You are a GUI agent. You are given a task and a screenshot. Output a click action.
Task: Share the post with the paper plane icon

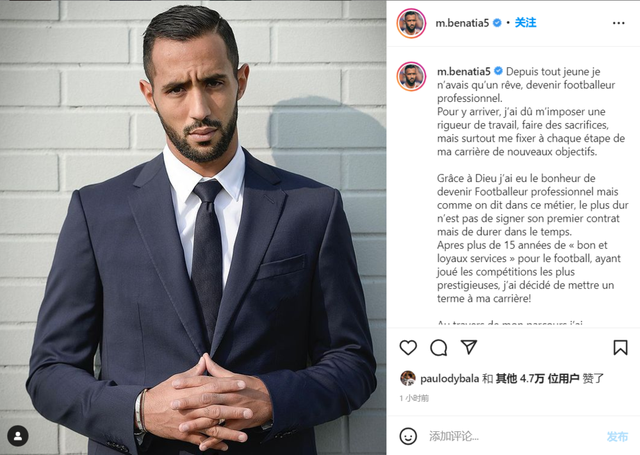469,347
